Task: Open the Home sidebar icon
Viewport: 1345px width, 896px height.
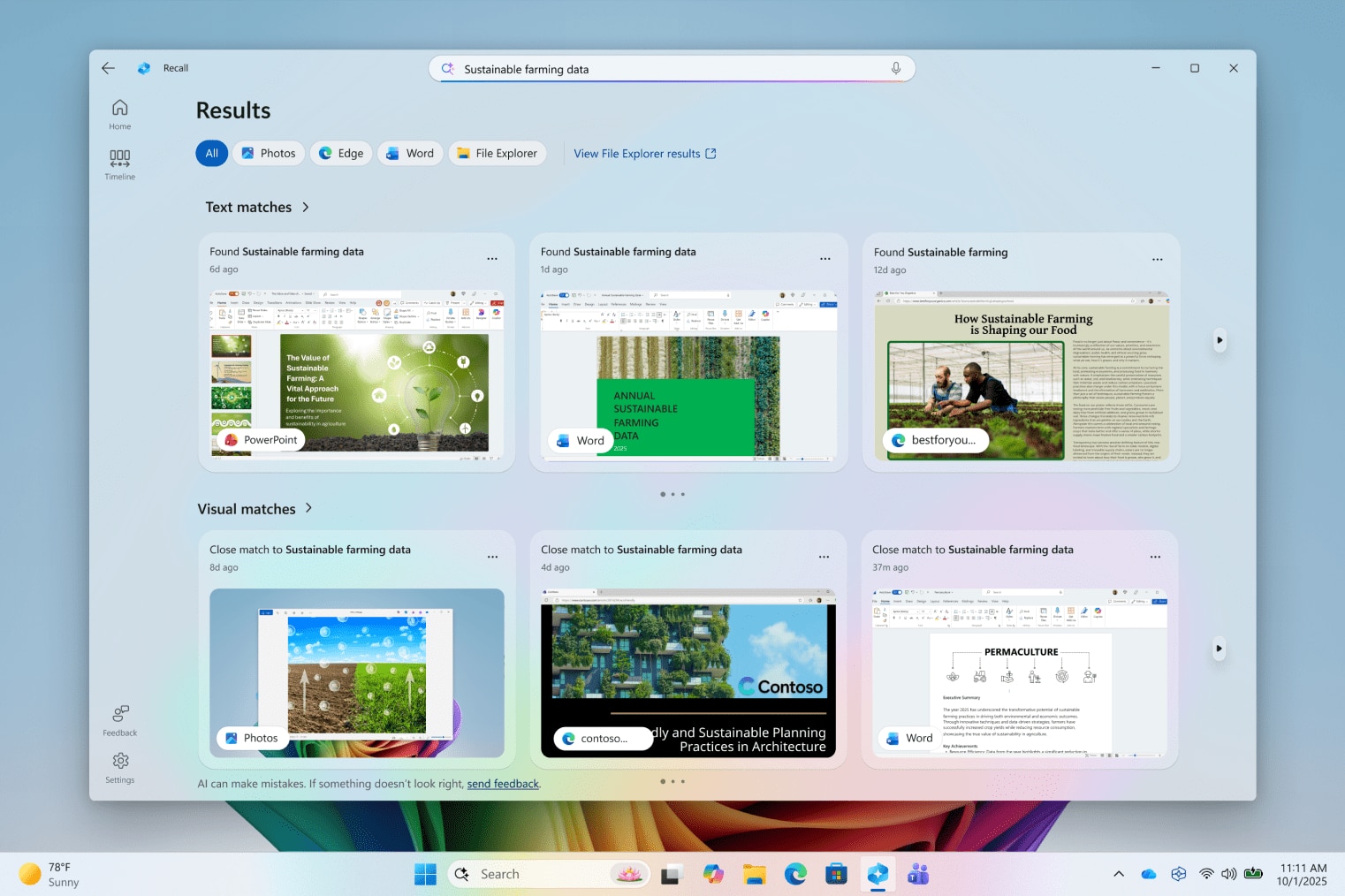Action: (x=120, y=114)
